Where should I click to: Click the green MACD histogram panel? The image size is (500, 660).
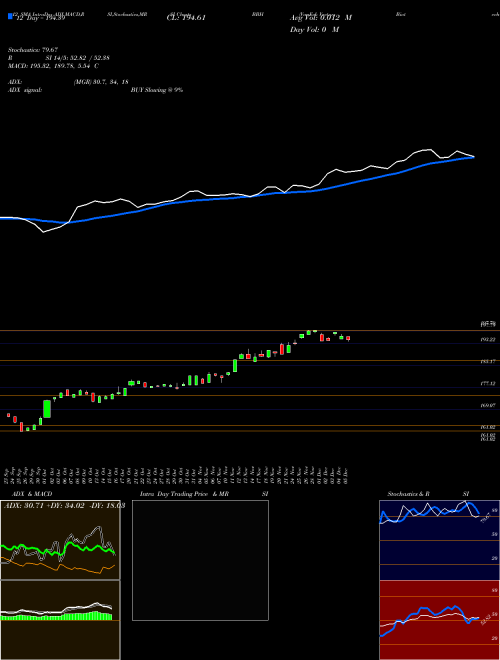60,620
